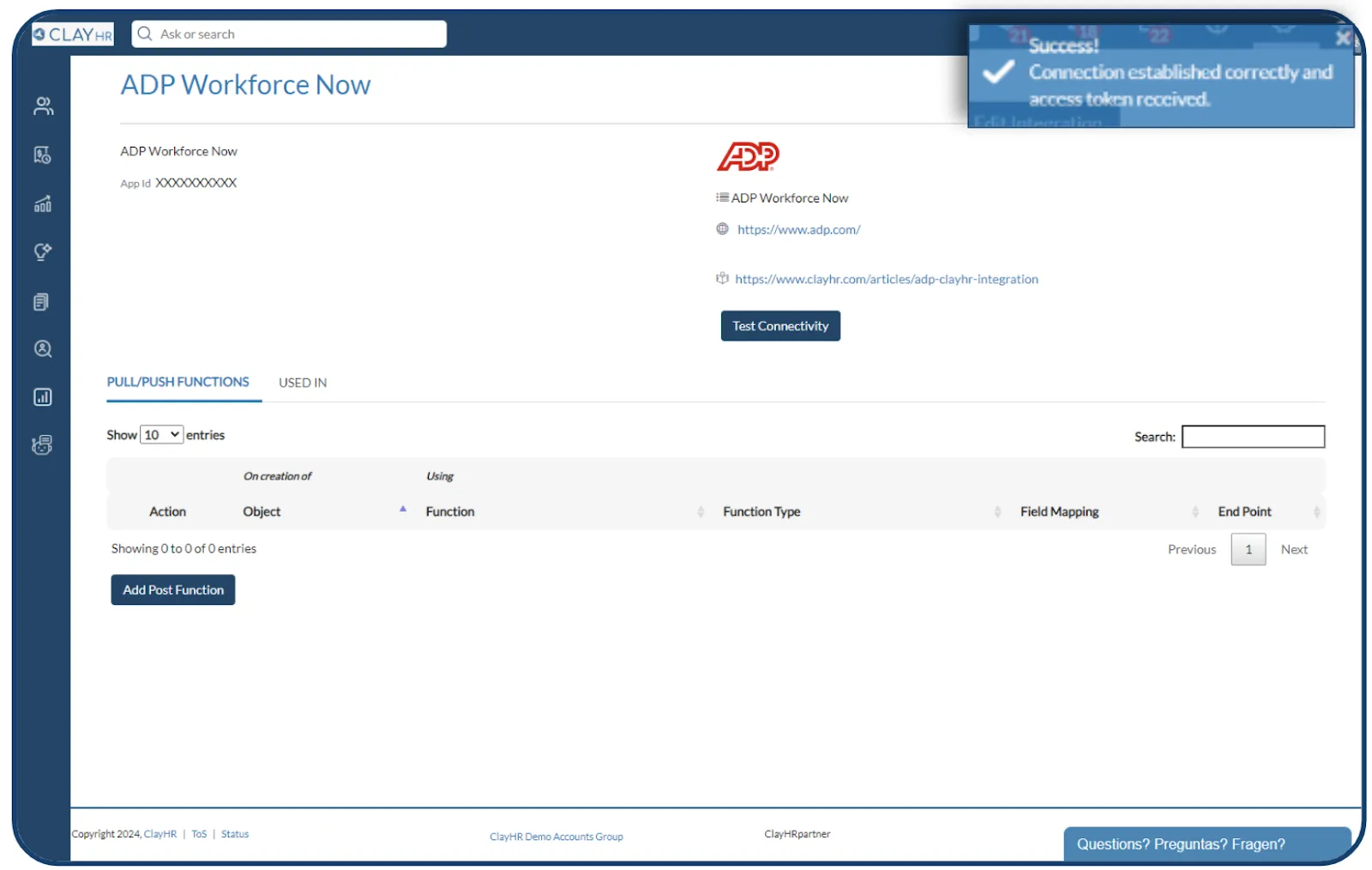Click the magnifier icon in search bar
This screenshot has width=1372, height=870.
tap(145, 34)
